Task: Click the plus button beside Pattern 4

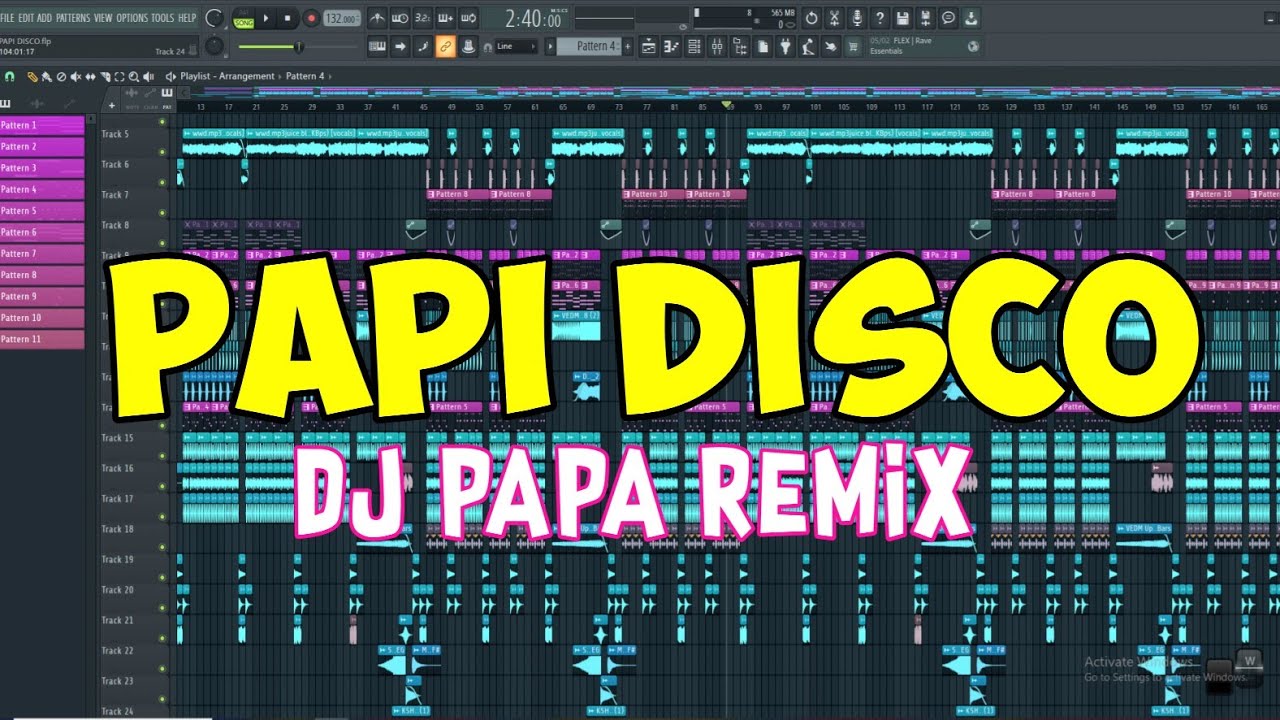Action: [x=628, y=46]
